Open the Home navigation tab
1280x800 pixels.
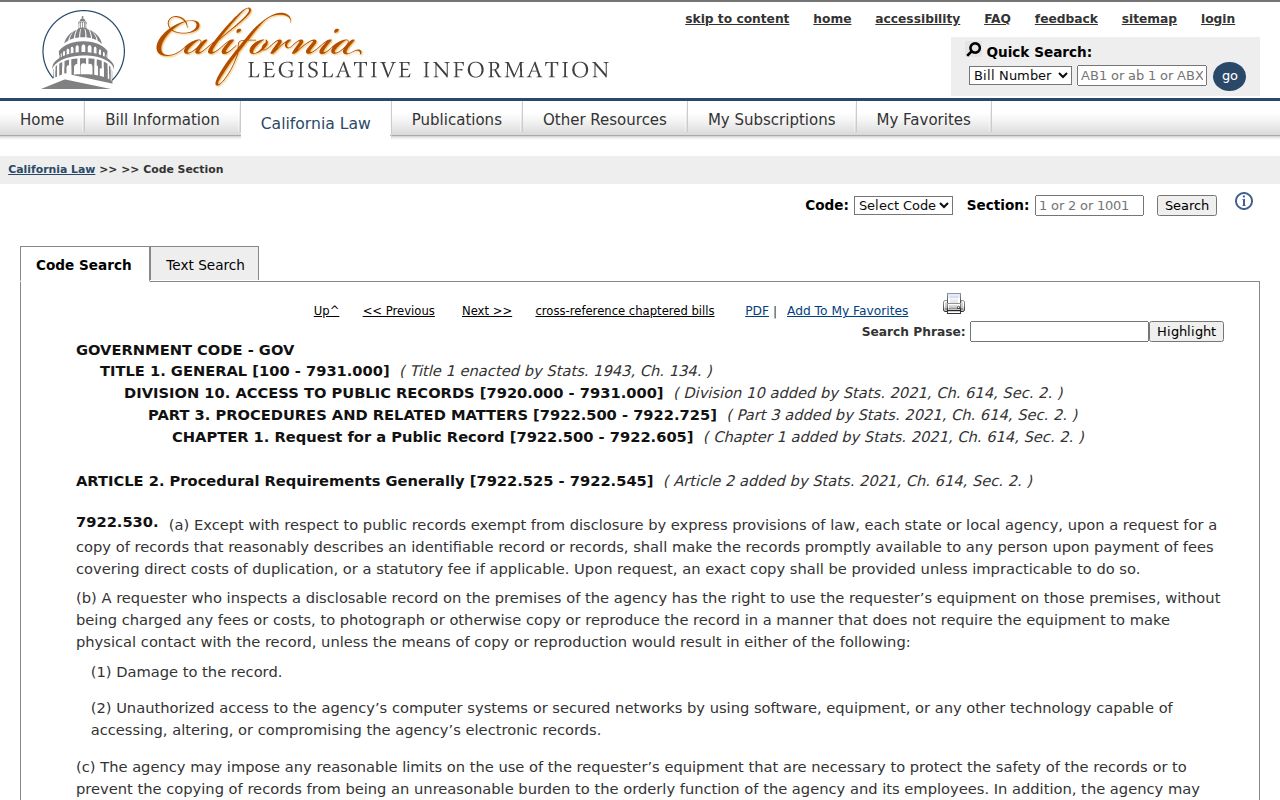42,119
